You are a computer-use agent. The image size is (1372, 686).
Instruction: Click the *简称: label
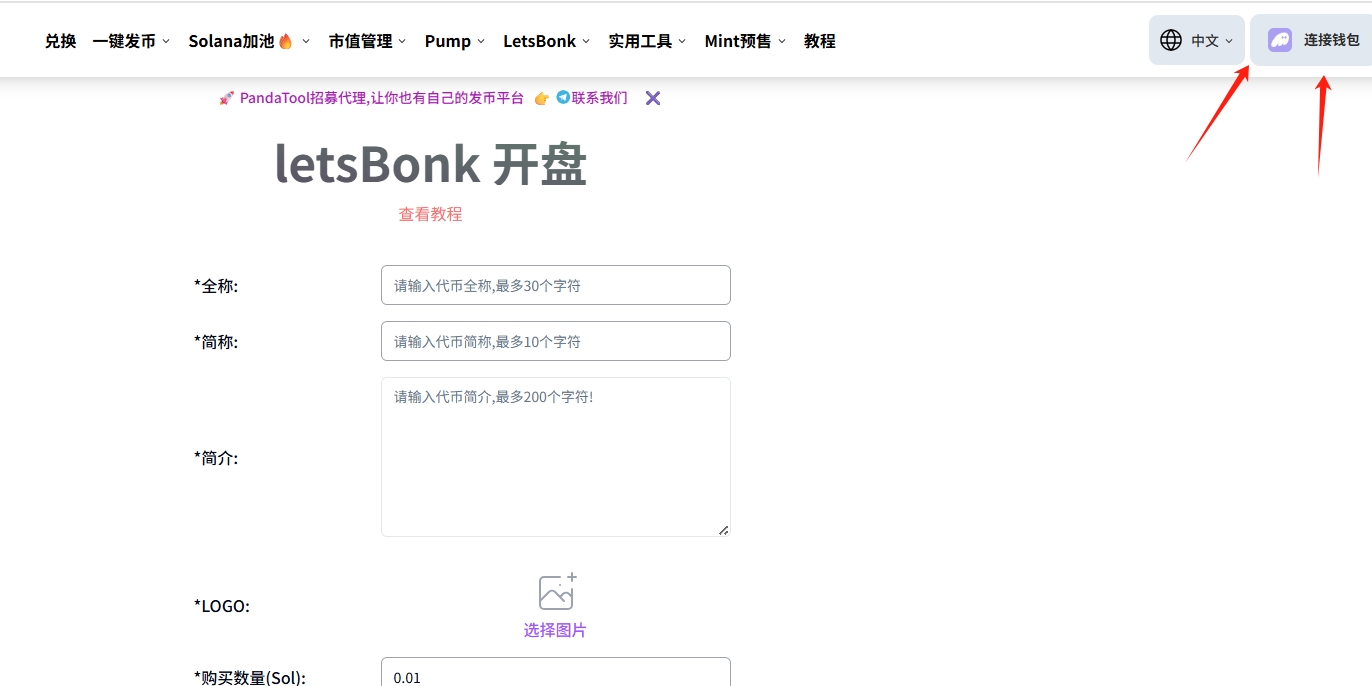[216, 342]
